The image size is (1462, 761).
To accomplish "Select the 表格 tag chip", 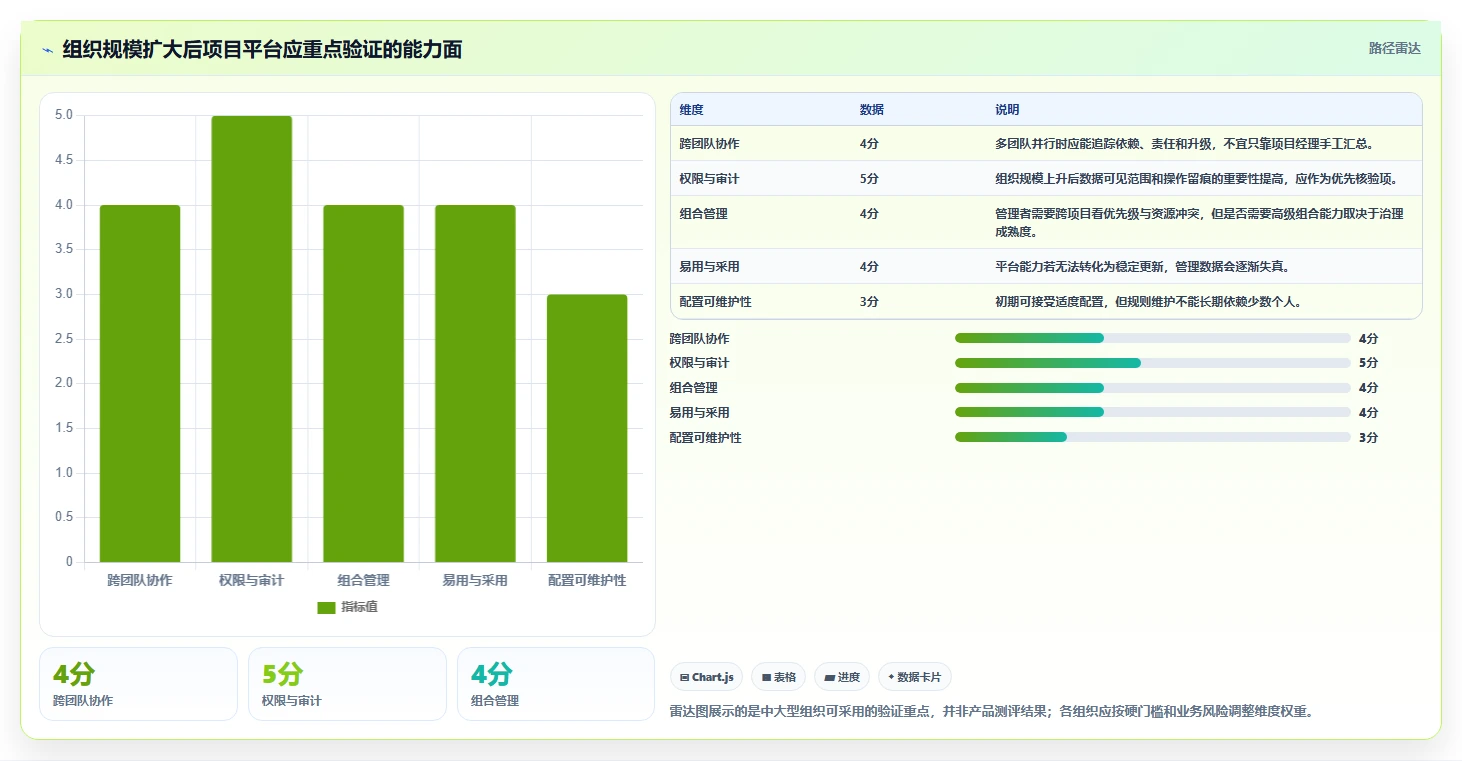I will (x=778, y=677).
